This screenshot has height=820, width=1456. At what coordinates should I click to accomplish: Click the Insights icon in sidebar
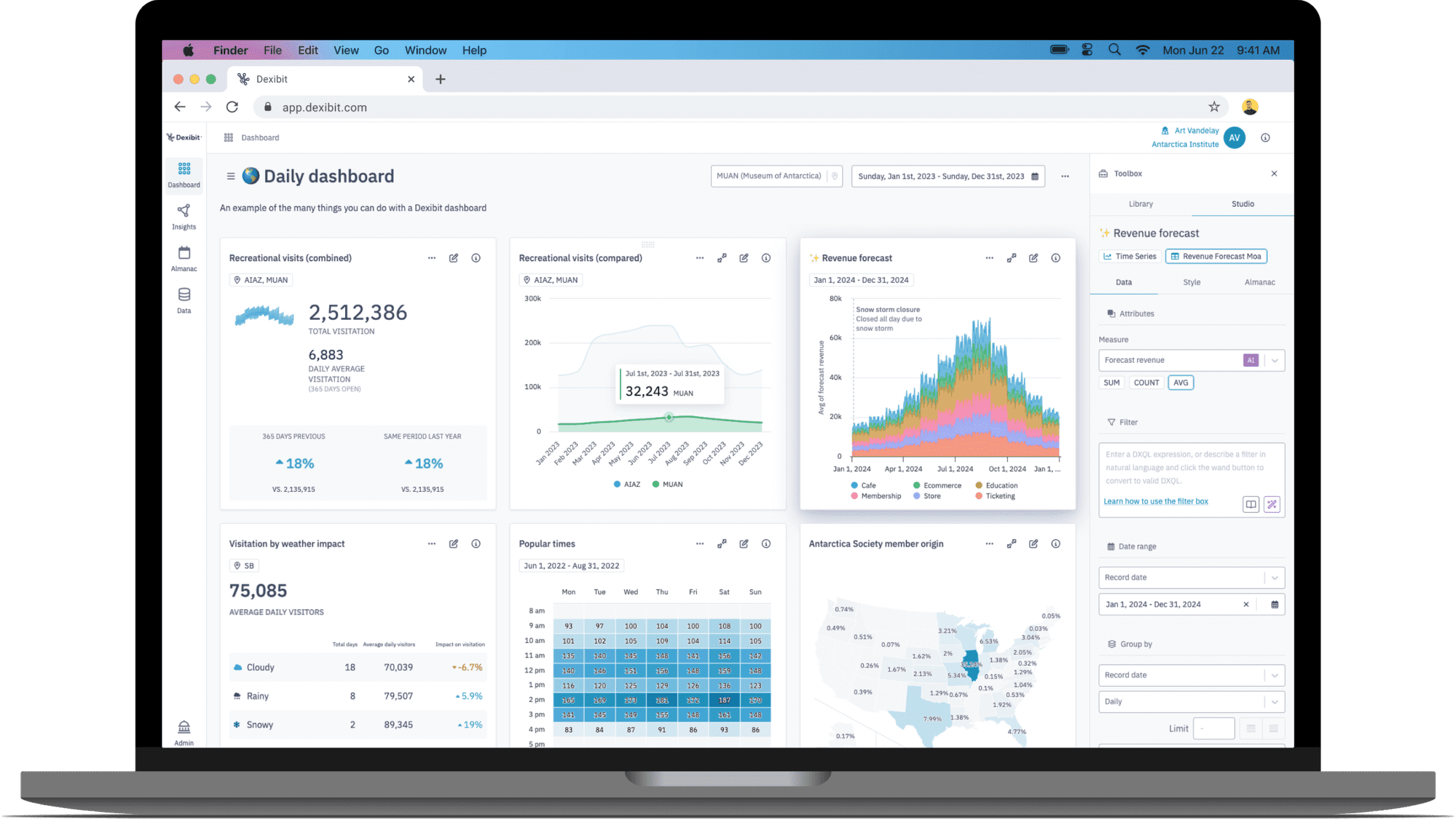184,213
